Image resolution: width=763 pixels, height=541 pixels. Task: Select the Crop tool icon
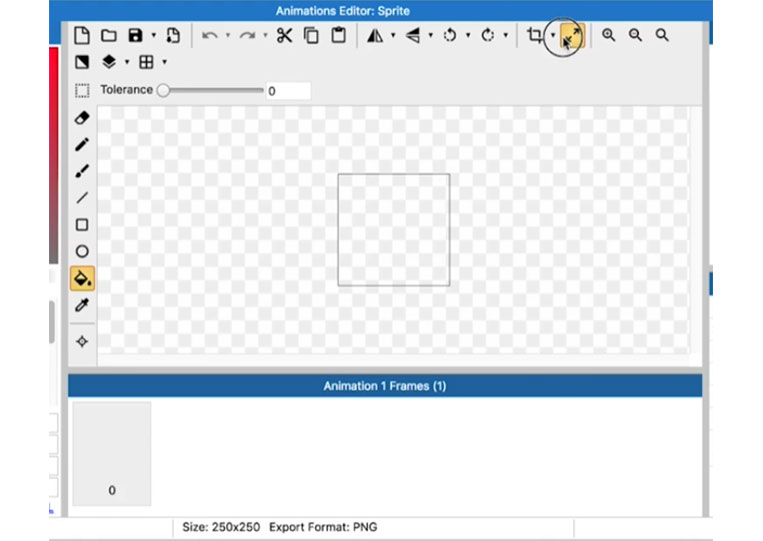pyautogui.click(x=535, y=36)
